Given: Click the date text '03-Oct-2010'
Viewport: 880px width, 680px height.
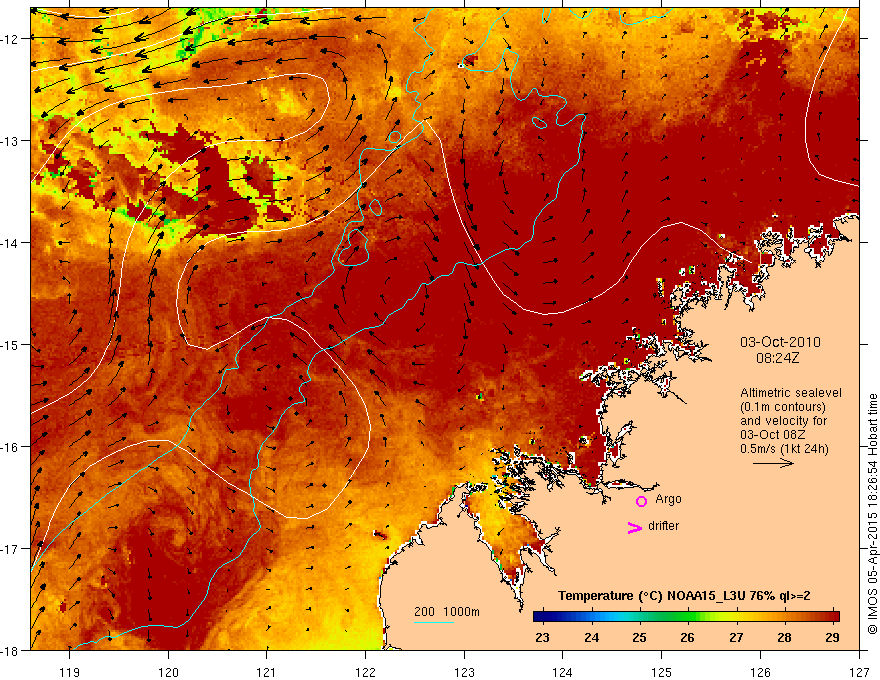Looking at the screenshot, I should click(x=780, y=342).
